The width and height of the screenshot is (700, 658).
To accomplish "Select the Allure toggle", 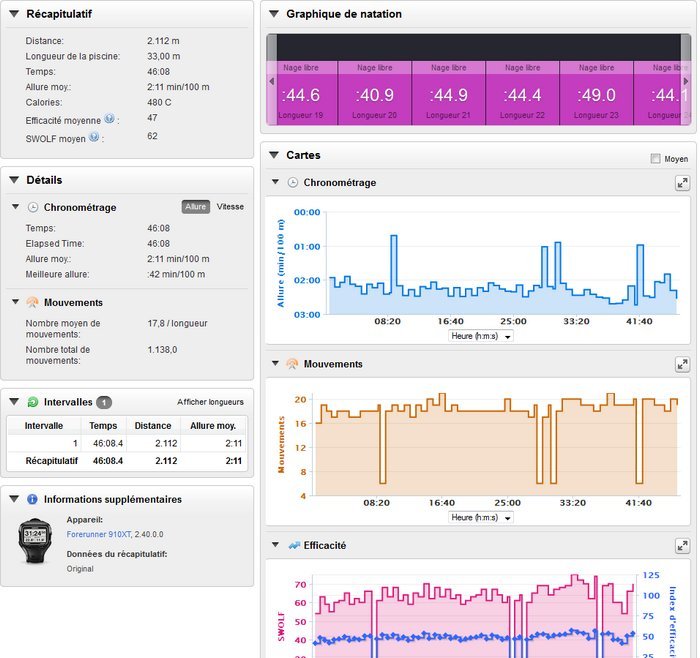I will [196, 207].
